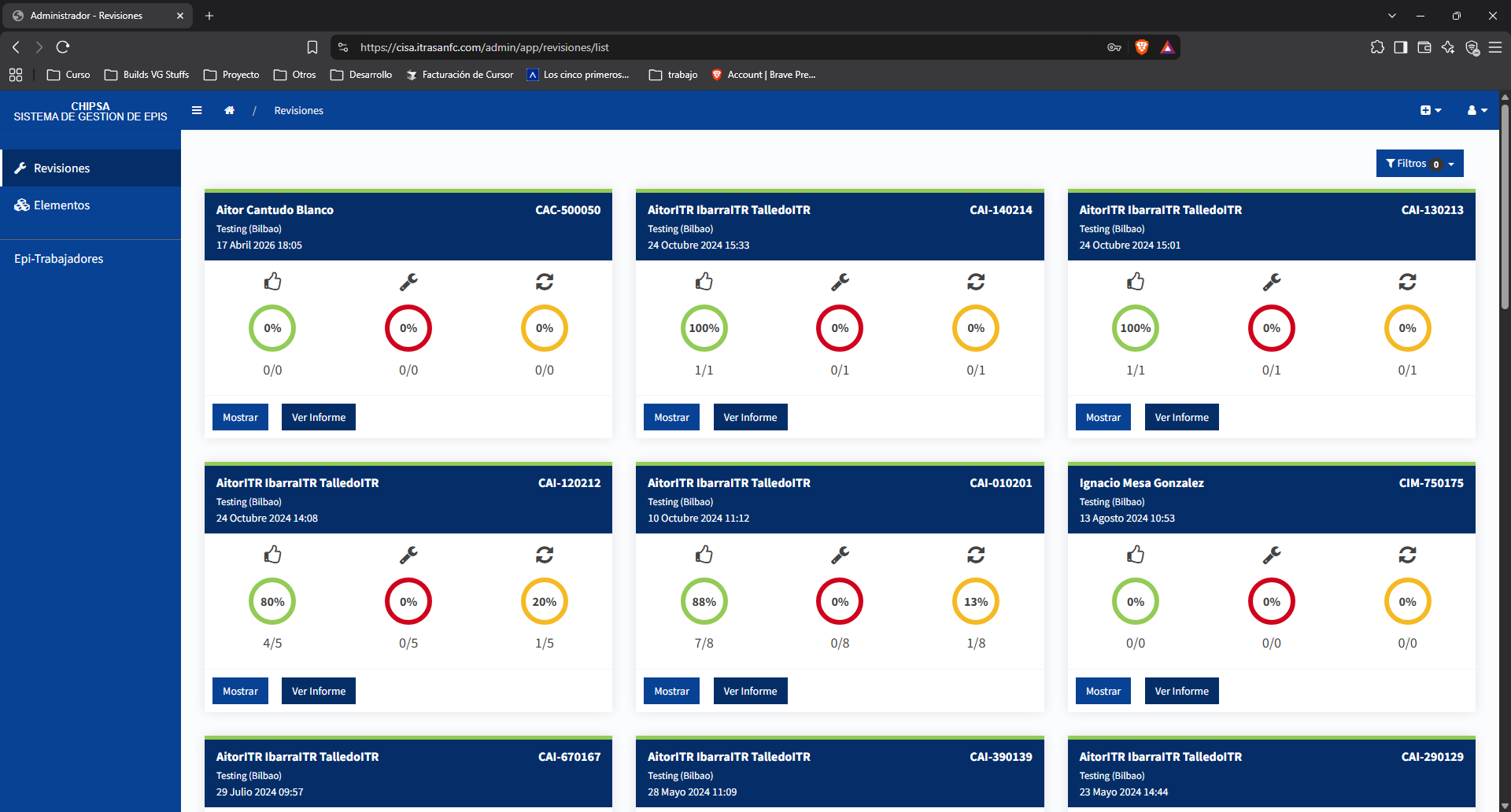Click Mostrar on the CAI-120212 card
Viewport: 1511px width, 812px height.
[x=240, y=691]
